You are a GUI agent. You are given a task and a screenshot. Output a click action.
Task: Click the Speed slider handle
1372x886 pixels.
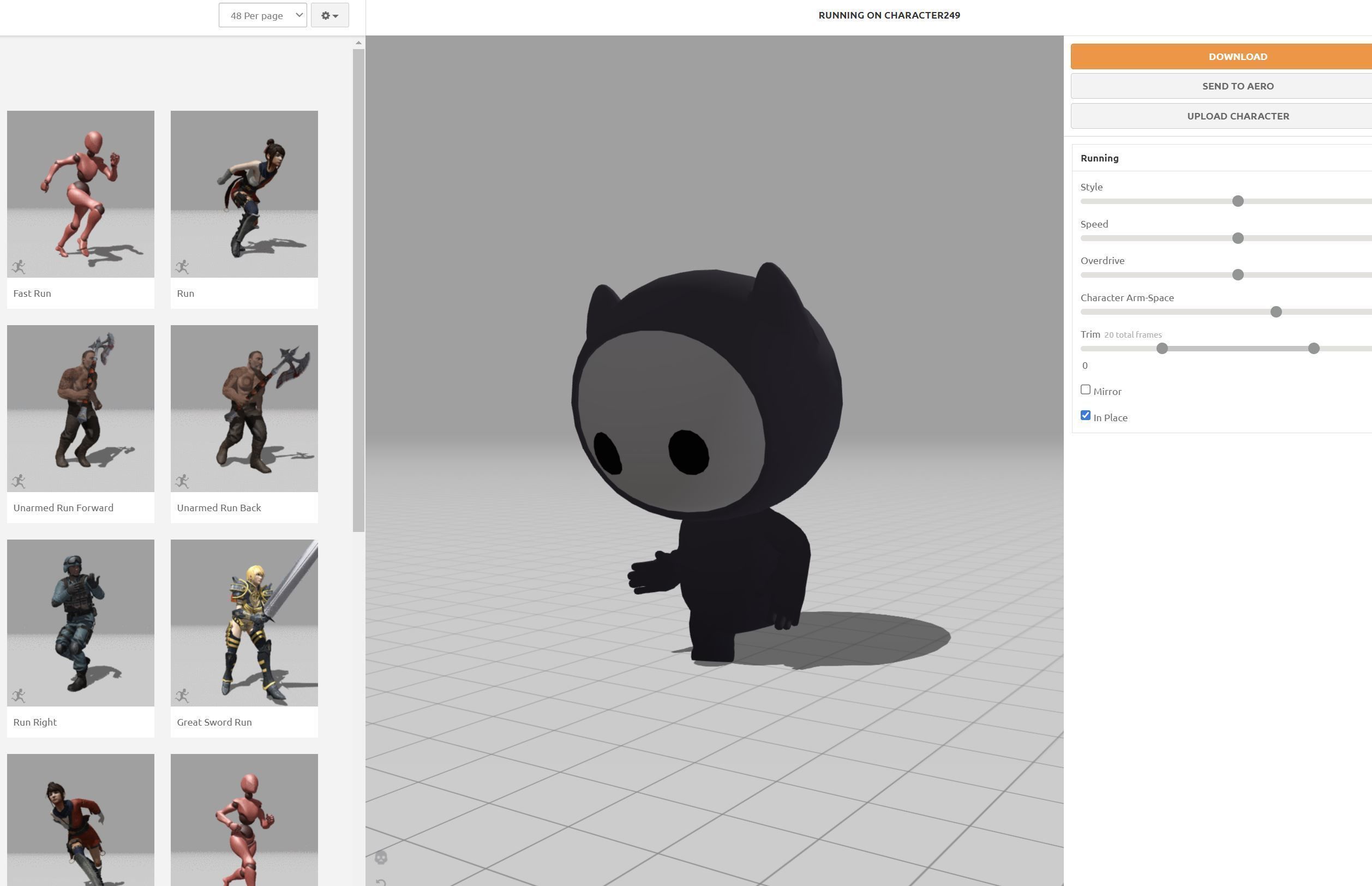1238,238
